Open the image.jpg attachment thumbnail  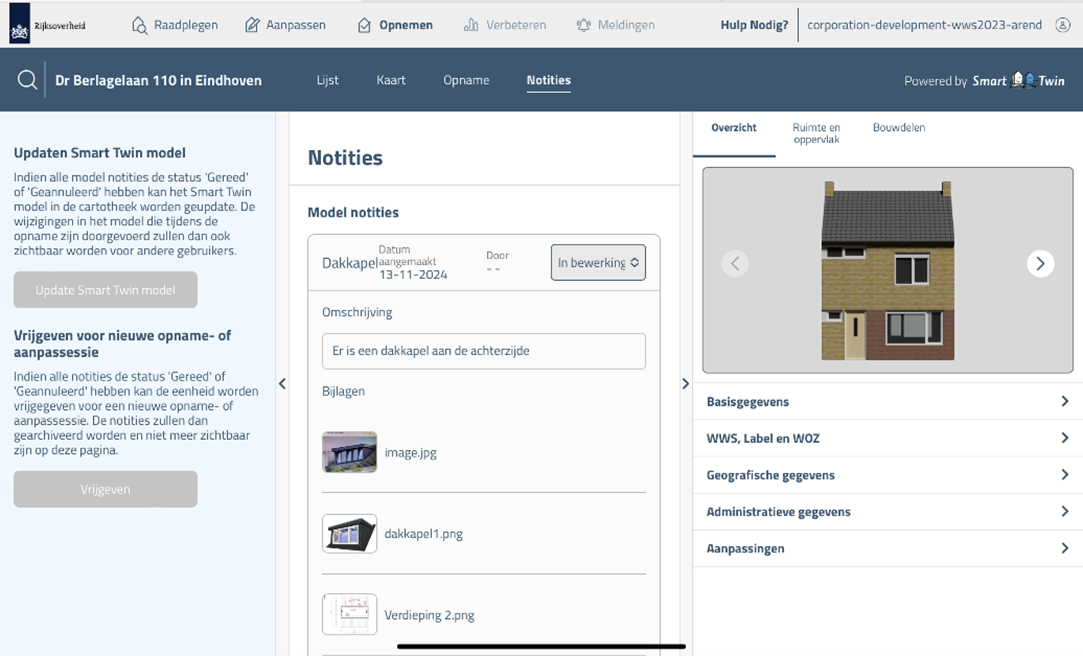click(349, 452)
